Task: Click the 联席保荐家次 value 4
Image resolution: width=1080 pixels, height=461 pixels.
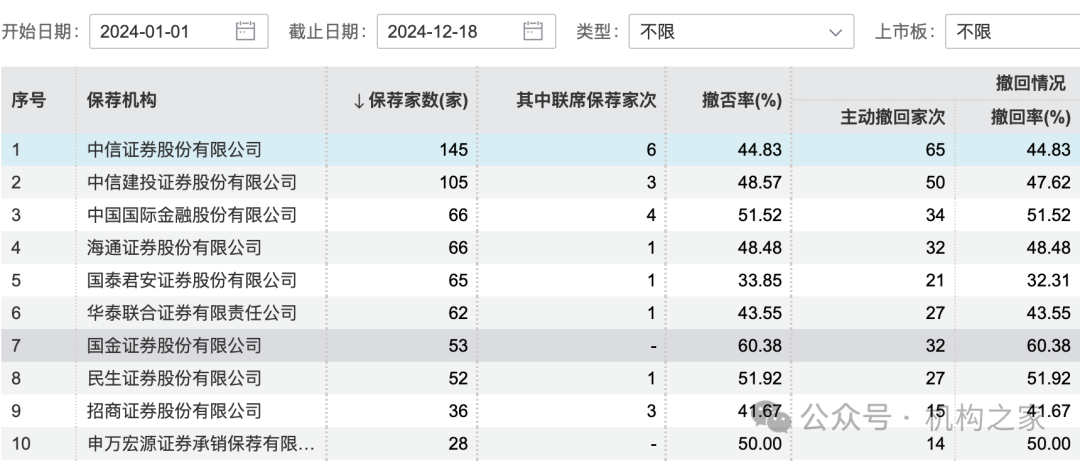Action: pos(651,215)
